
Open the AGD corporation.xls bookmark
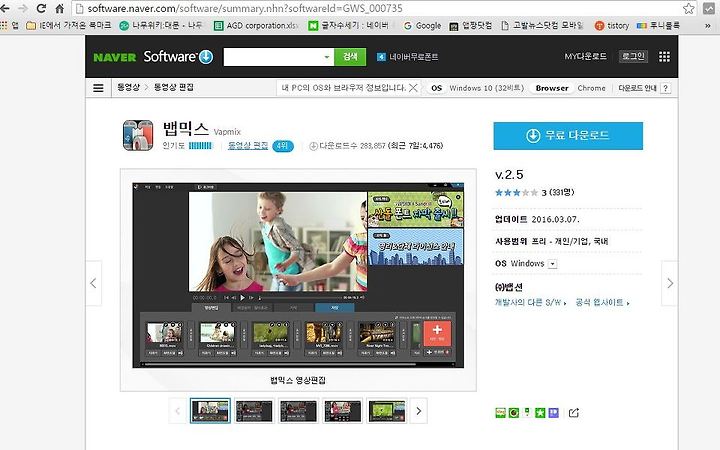[257, 26]
